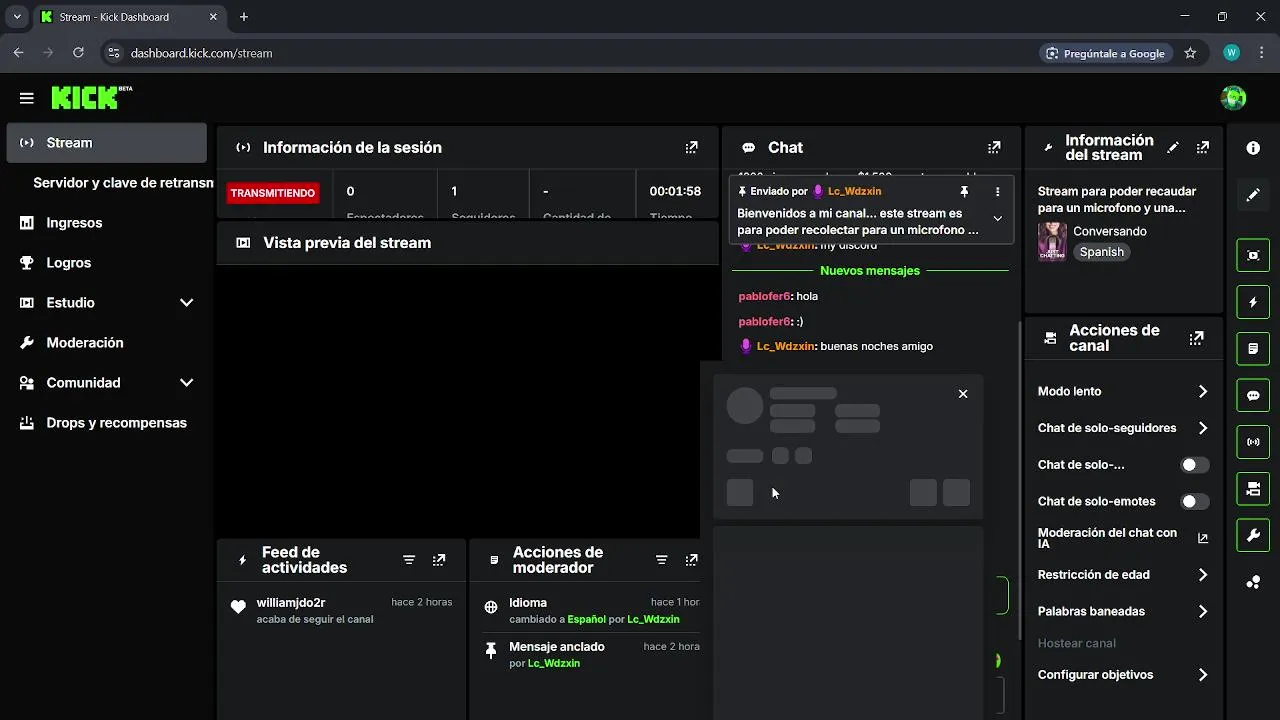The height and width of the screenshot is (720, 1280).
Task: Click the Conversando category thumbnail
Action: [x=1052, y=241]
